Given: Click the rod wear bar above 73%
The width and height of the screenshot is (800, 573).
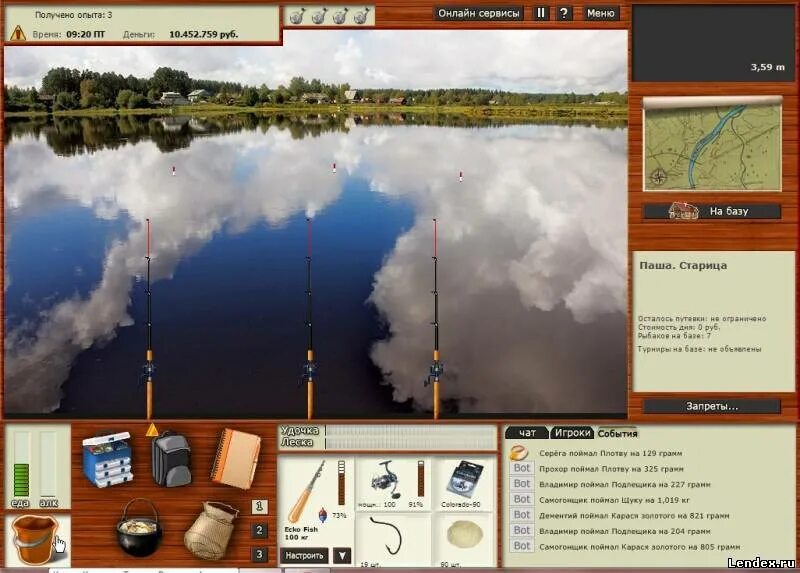Looking at the screenshot, I should coord(341,483).
